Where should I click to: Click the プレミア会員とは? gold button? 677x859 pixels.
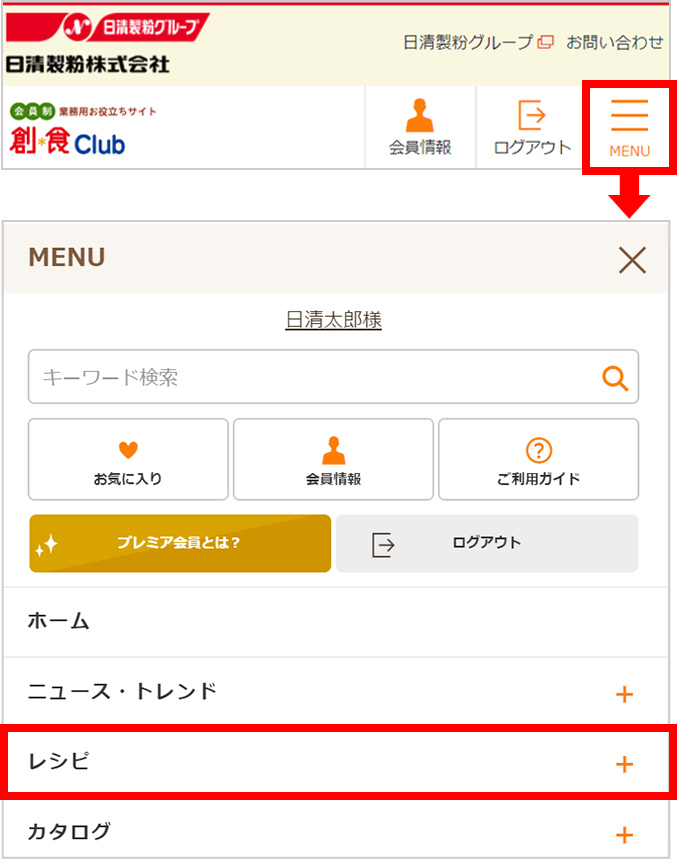click(180, 543)
